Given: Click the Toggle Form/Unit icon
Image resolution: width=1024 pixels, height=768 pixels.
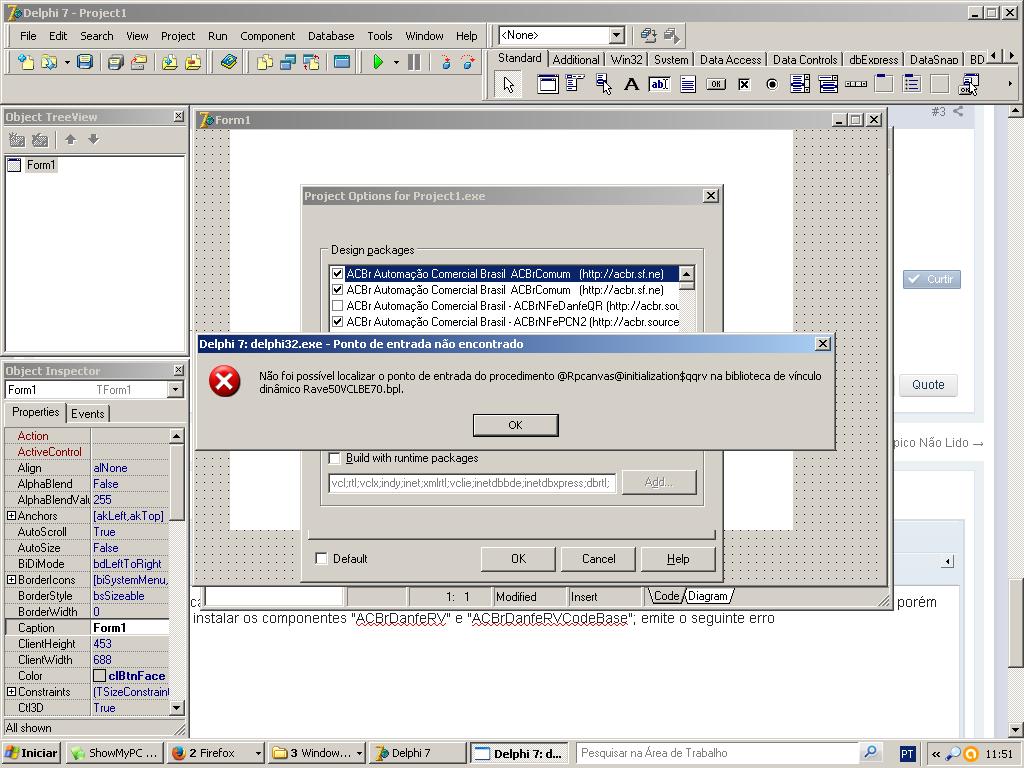Looking at the screenshot, I should (311, 62).
